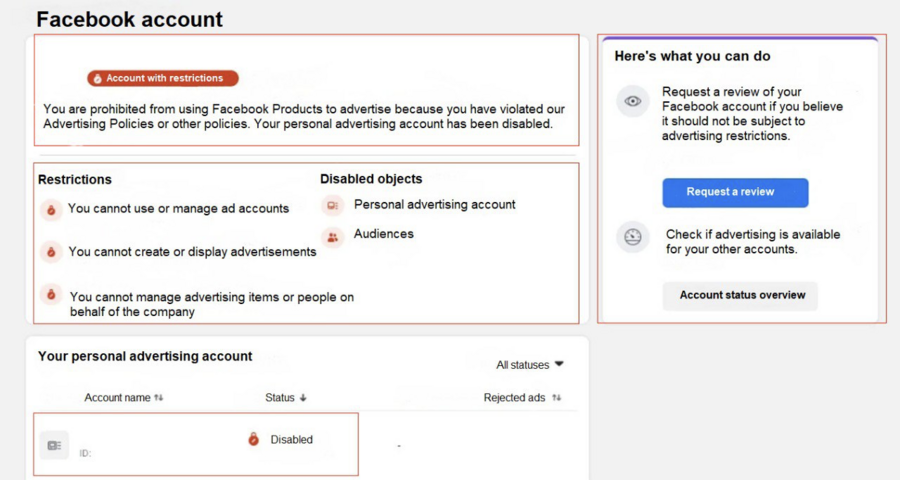Click lock icon next to ad accounts restriction
Image resolution: width=900 pixels, height=480 pixels.
51,210
